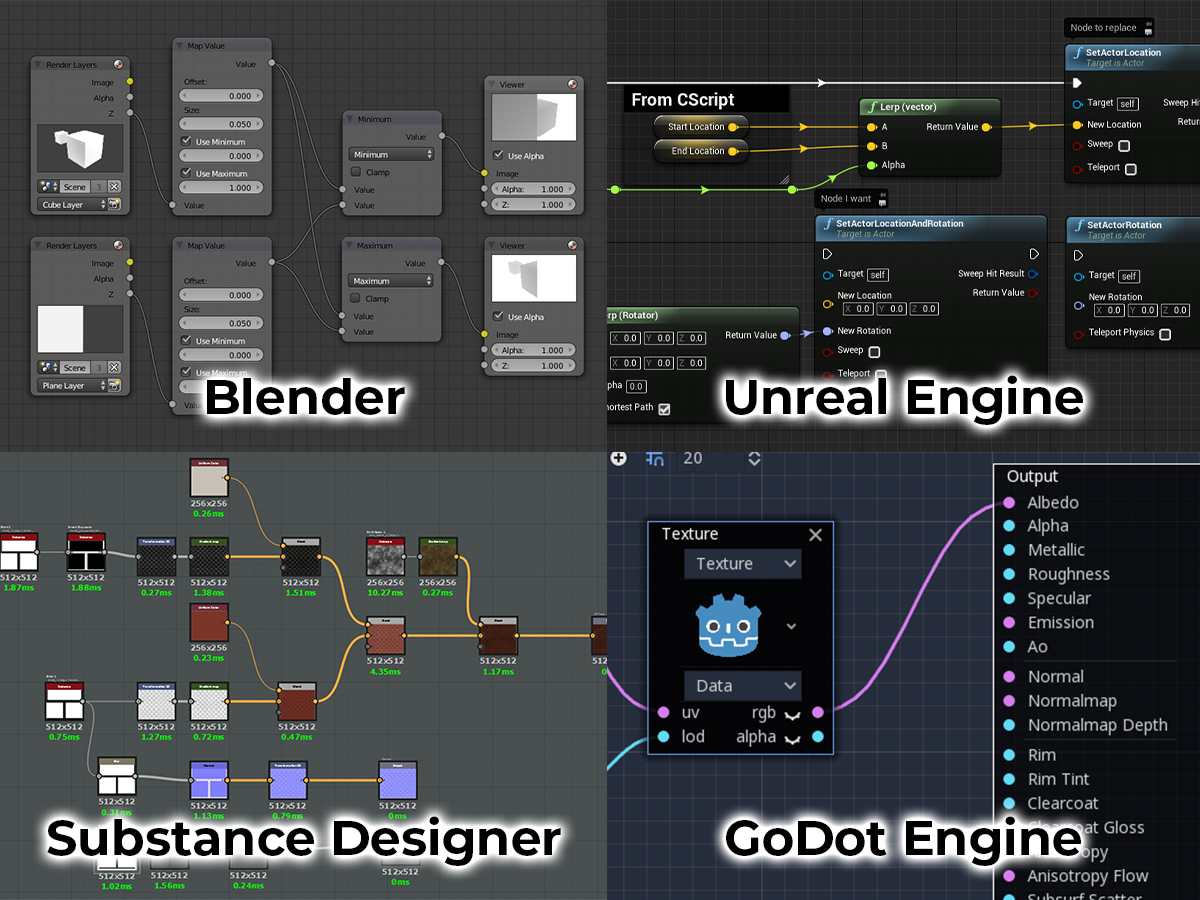
Task: Open the Data dropdown in the Texture node
Action: (x=742, y=685)
